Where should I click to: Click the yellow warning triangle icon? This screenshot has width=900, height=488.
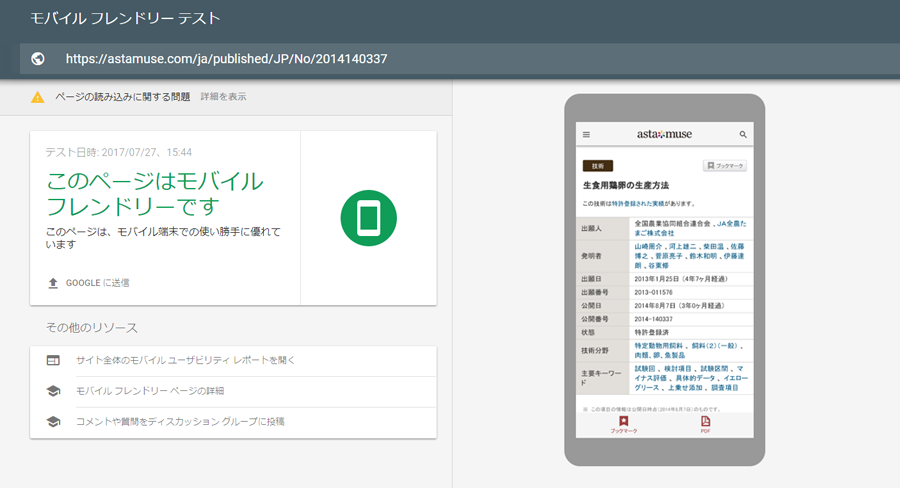pyautogui.click(x=37, y=97)
